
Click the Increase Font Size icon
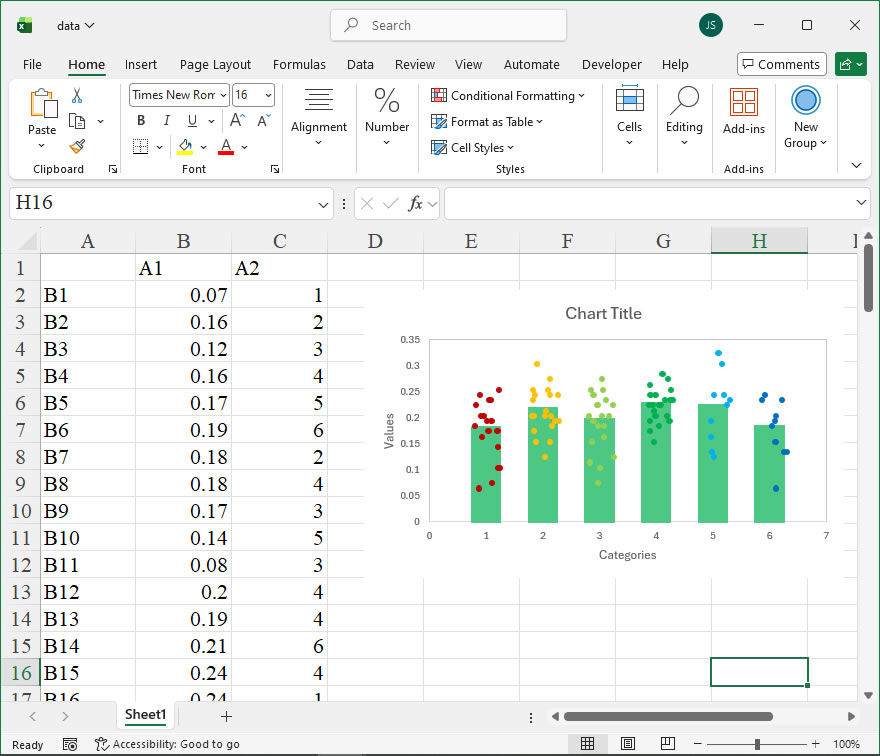tap(237, 120)
